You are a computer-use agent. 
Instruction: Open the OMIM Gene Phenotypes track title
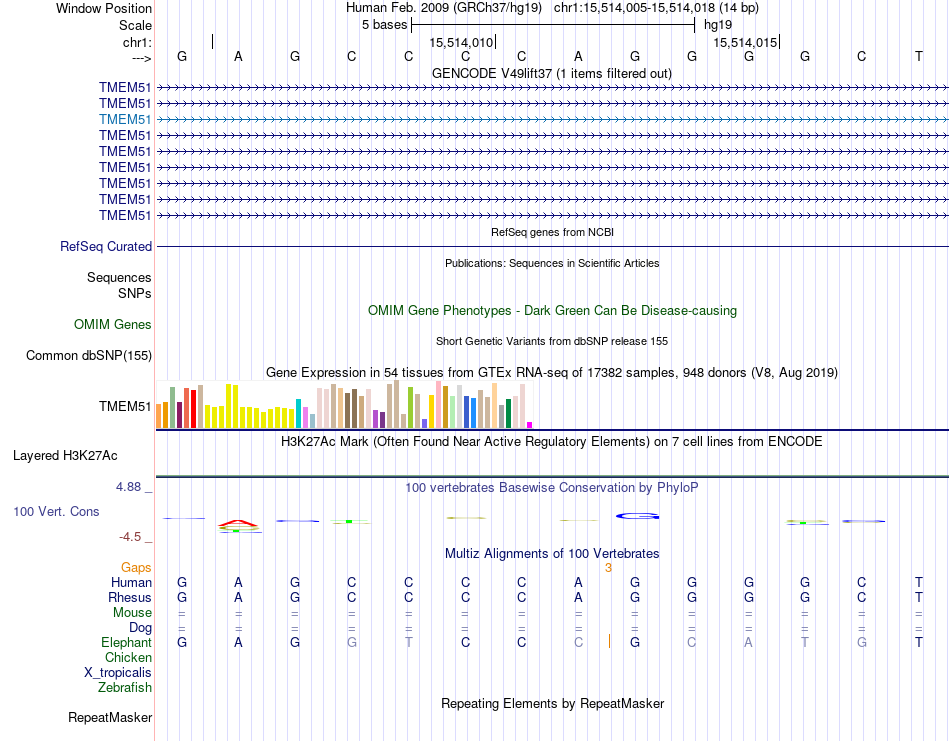552,310
